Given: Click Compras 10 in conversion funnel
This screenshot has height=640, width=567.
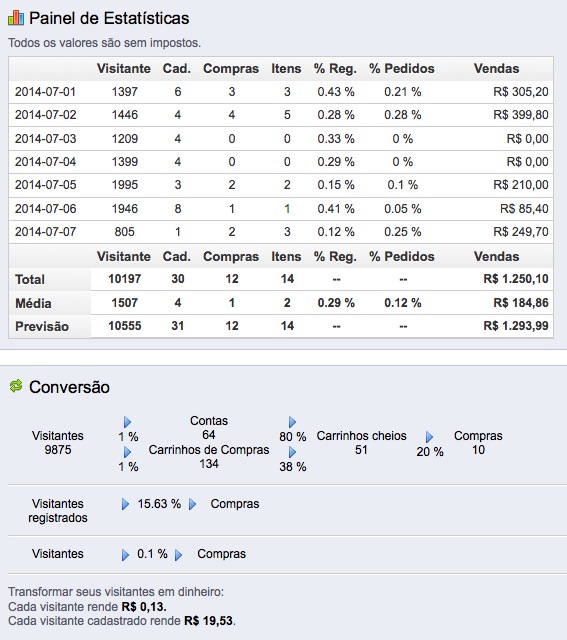Looking at the screenshot, I should 478,443.
